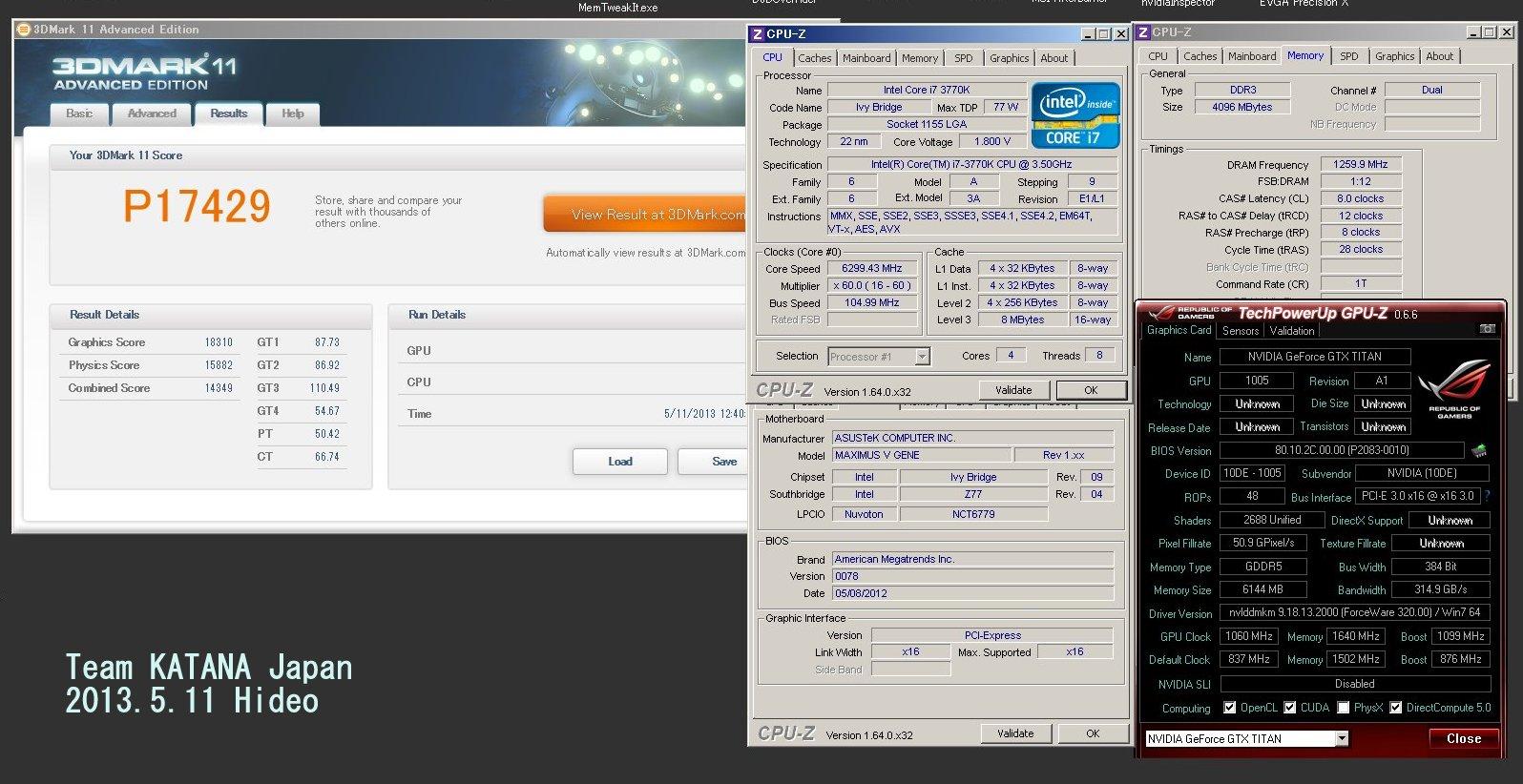Viewport: 1523px width, 784px height.
Task: Toggle the OpenCL checkbox in GPU-Z
Action: (1231, 708)
